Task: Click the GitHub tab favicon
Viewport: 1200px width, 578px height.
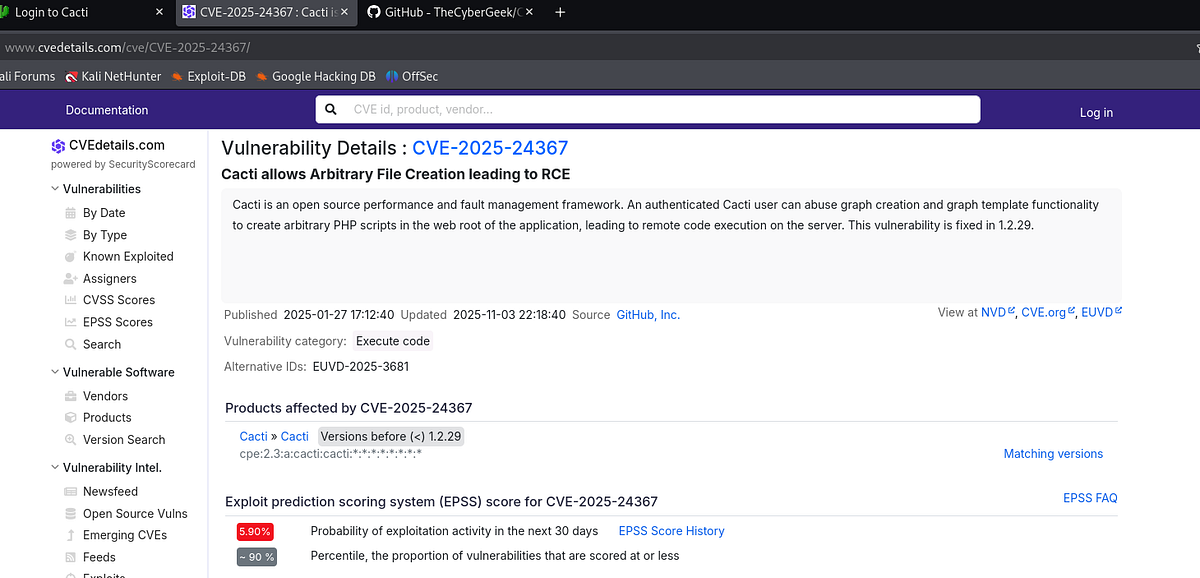Action: click(x=374, y=12)
